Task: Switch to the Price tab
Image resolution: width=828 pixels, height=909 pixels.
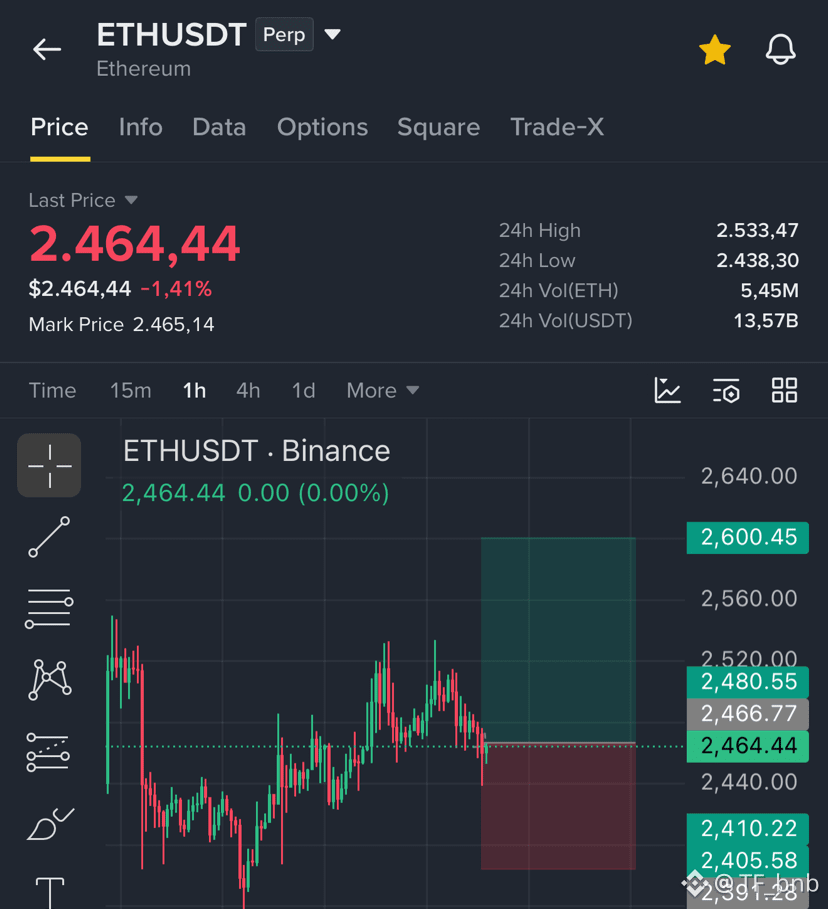Action: (60, 127)
